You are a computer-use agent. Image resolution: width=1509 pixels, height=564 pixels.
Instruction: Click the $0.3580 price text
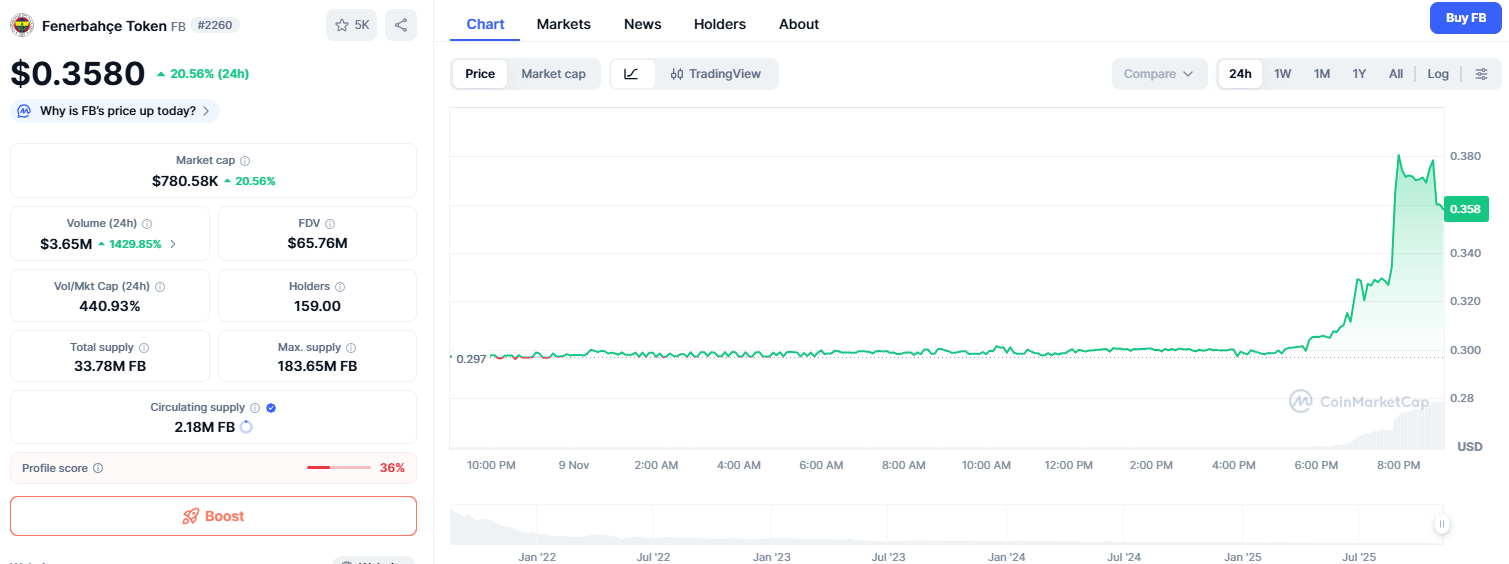point(78,73)
